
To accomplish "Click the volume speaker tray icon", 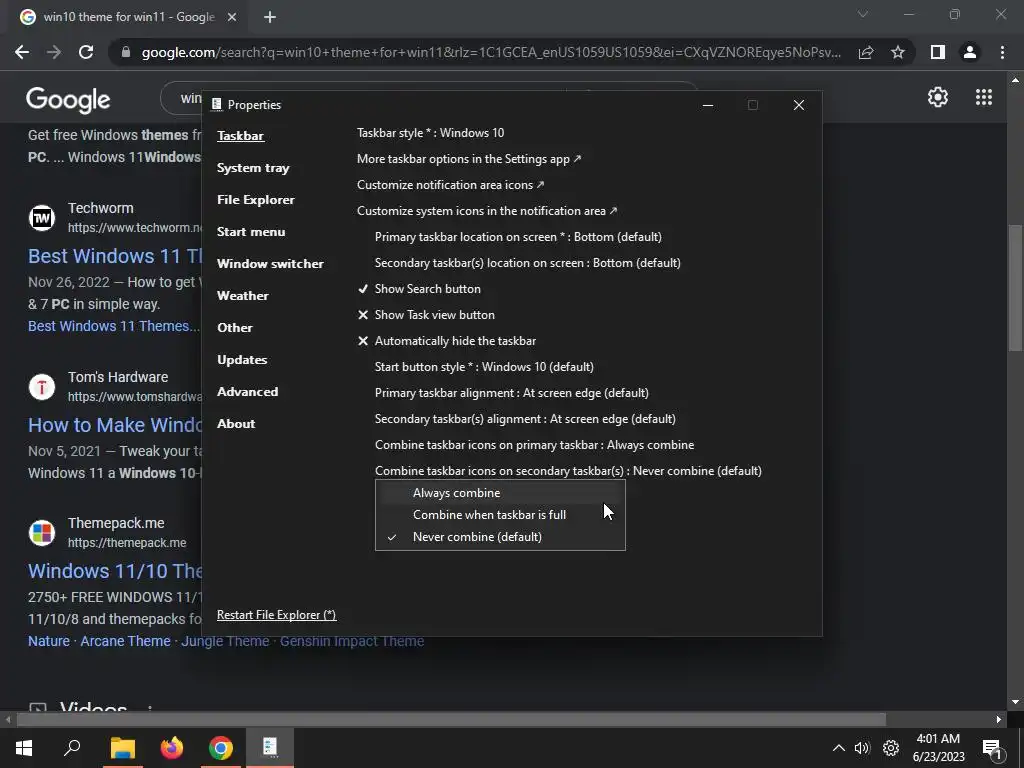I will click(862, 748).
